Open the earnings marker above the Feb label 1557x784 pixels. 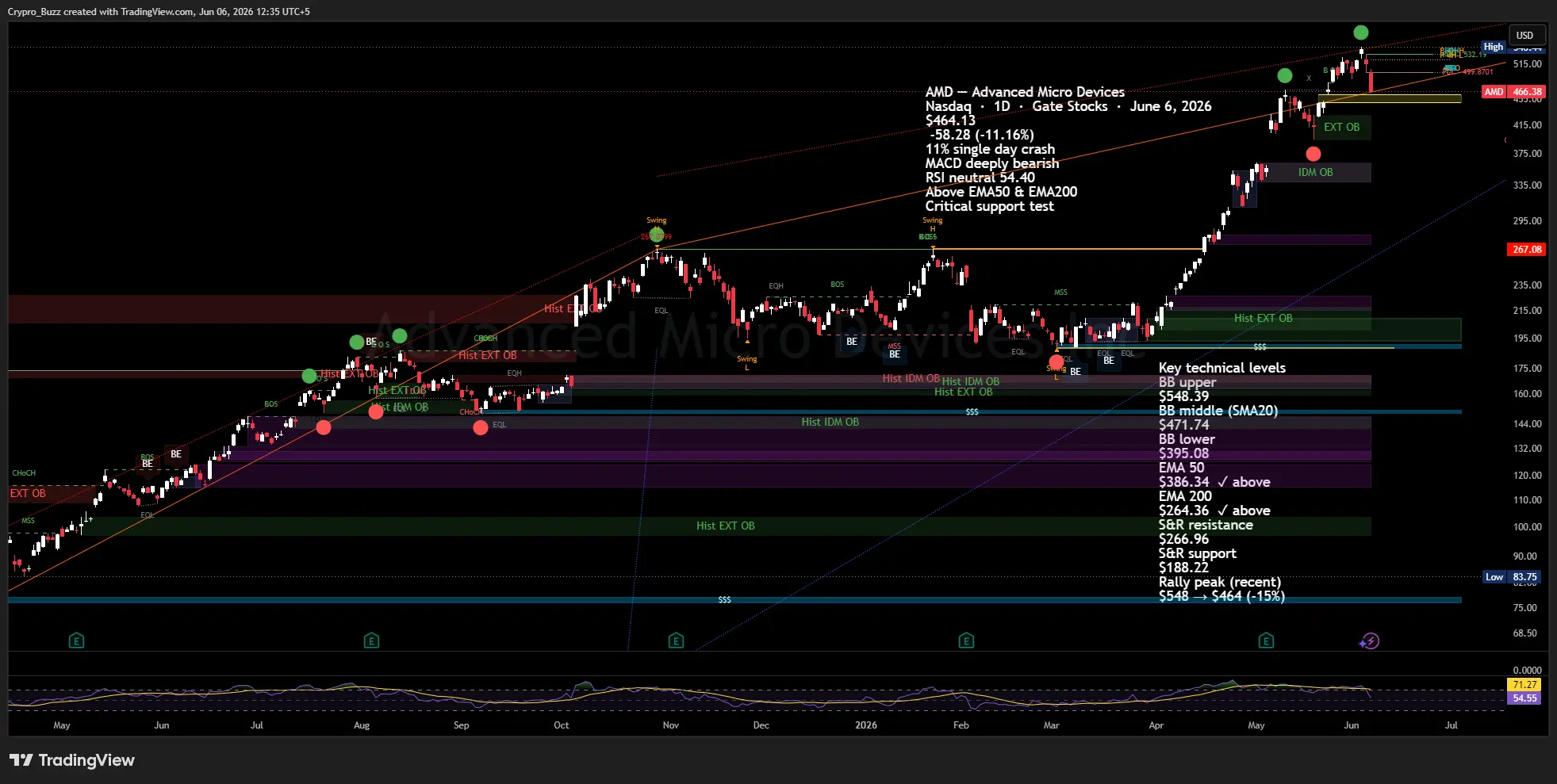point(966,641)
